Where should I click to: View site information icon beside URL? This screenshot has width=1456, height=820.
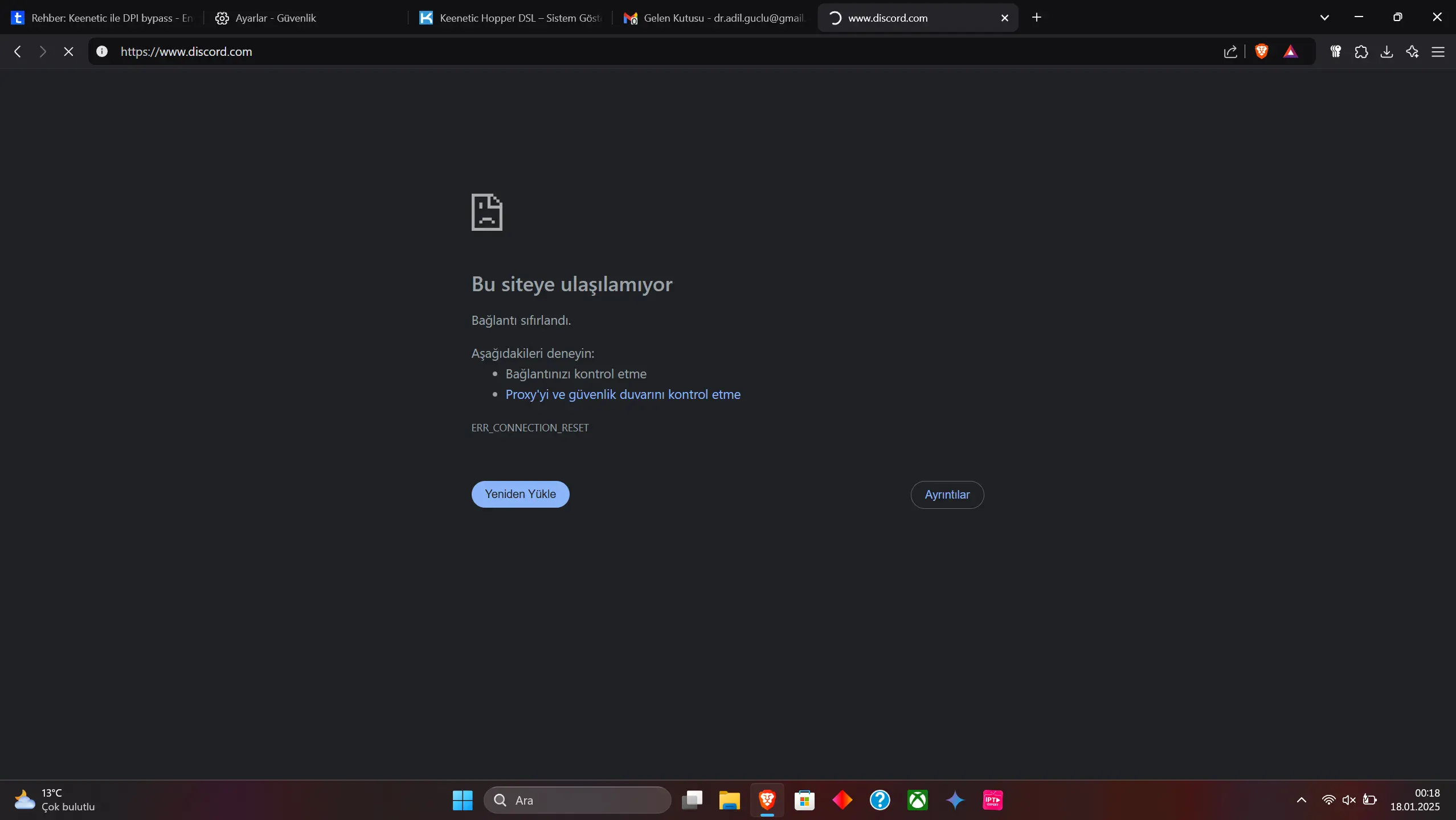(102, 51)
